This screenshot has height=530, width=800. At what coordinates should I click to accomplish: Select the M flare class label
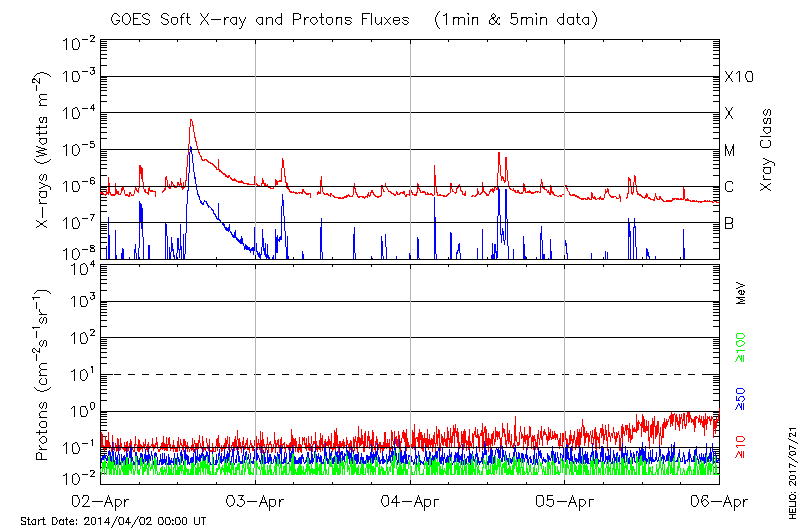730,150
